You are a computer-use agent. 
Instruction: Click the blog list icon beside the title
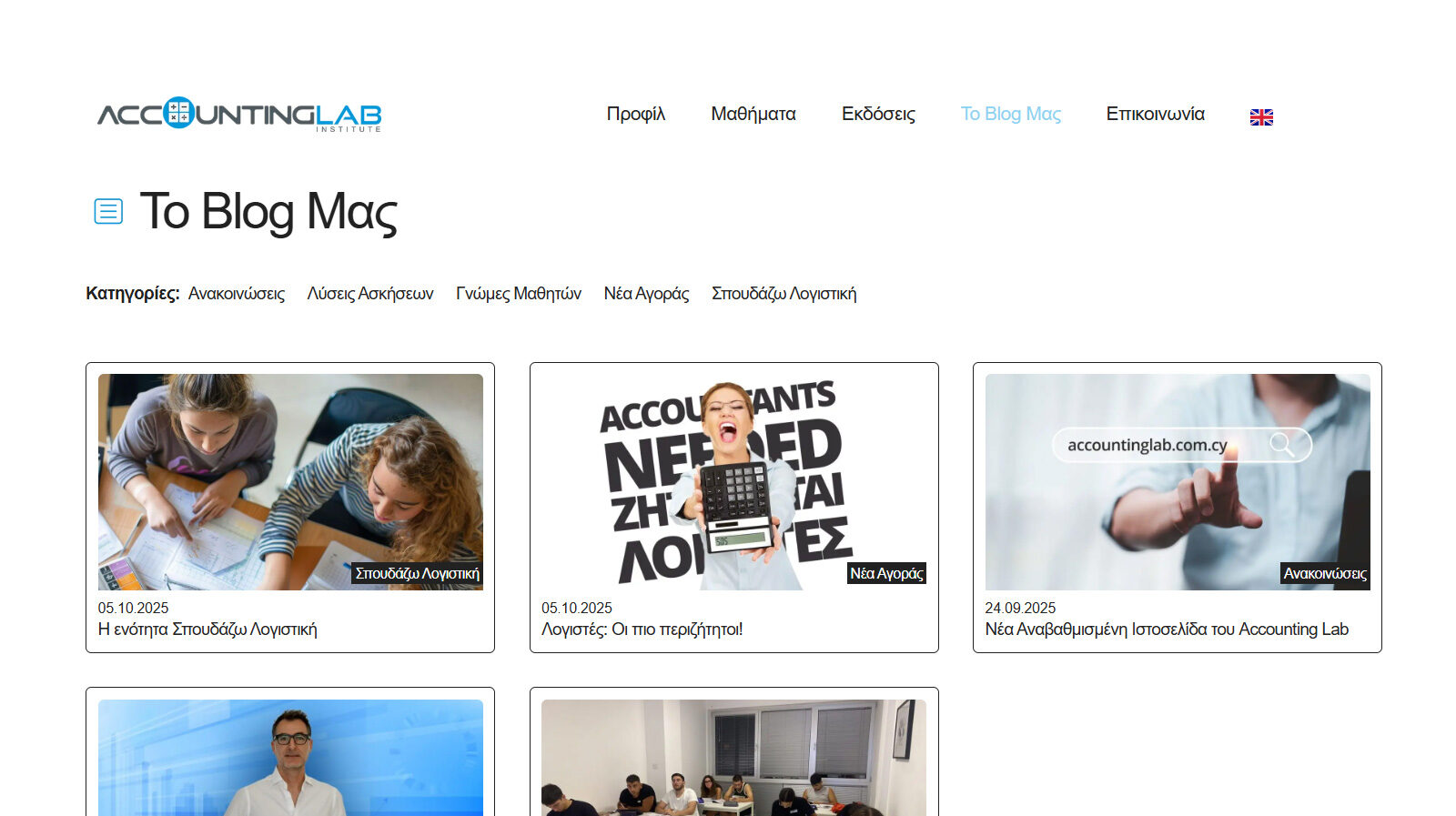(108, 211)
